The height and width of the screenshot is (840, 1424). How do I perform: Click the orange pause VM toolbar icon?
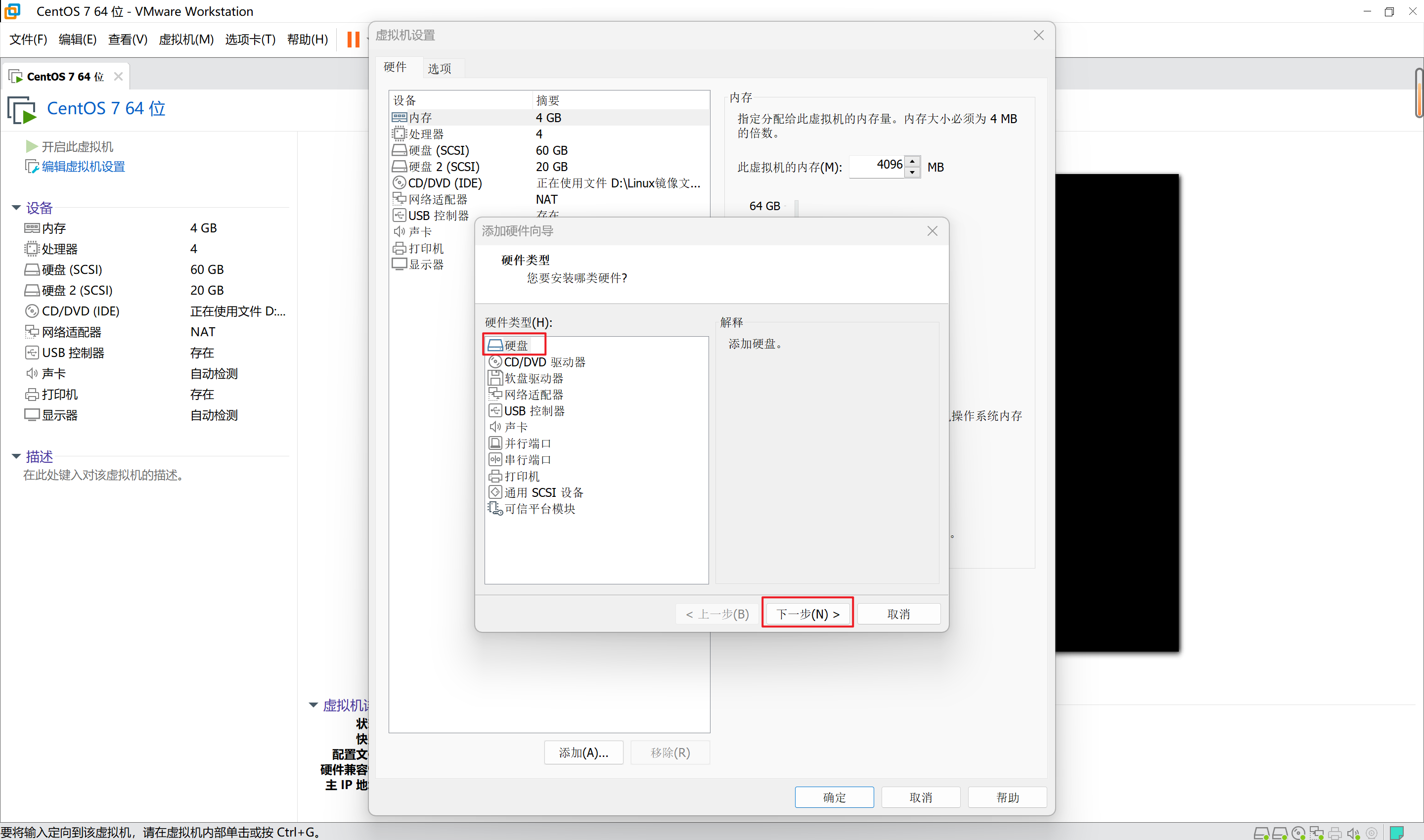353,39
